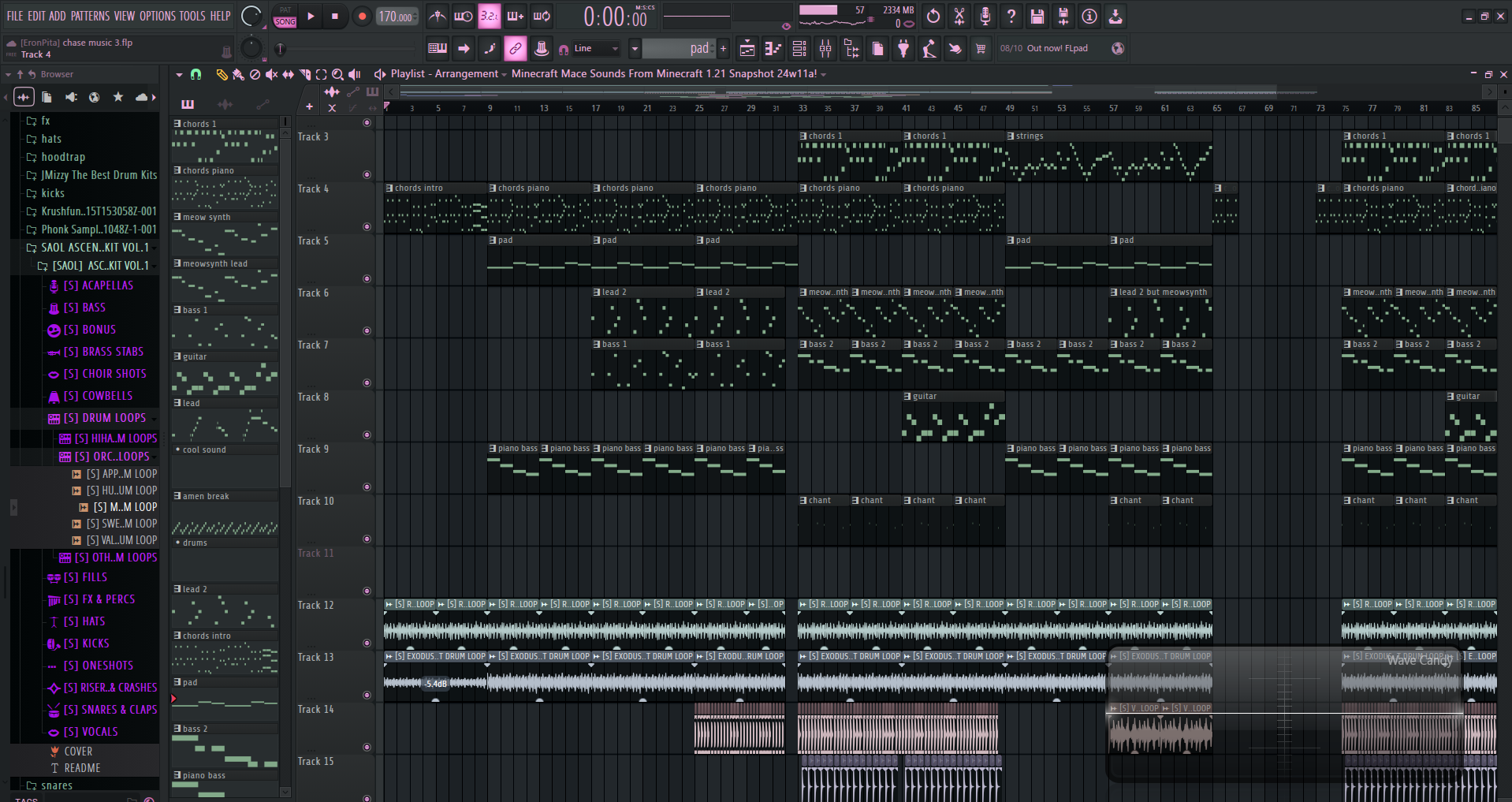Open the PATTERNS menu

90,16
